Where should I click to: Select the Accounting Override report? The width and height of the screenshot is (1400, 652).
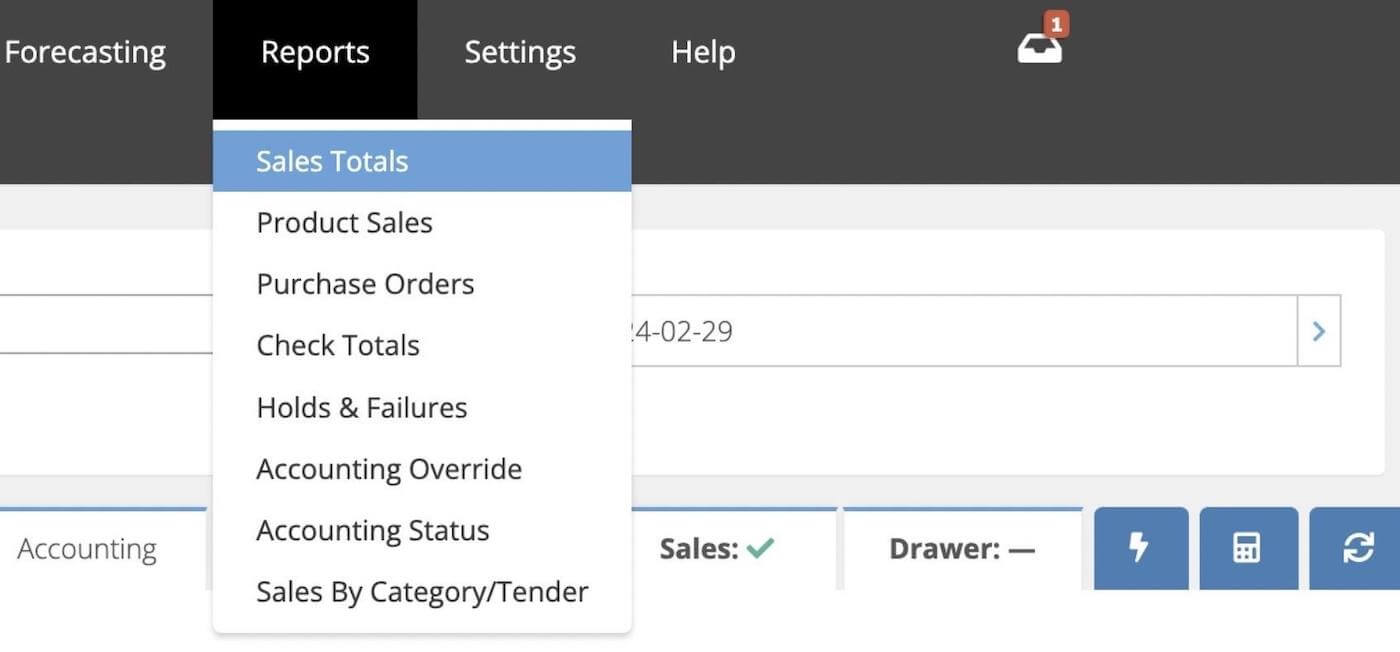(389, 468)
